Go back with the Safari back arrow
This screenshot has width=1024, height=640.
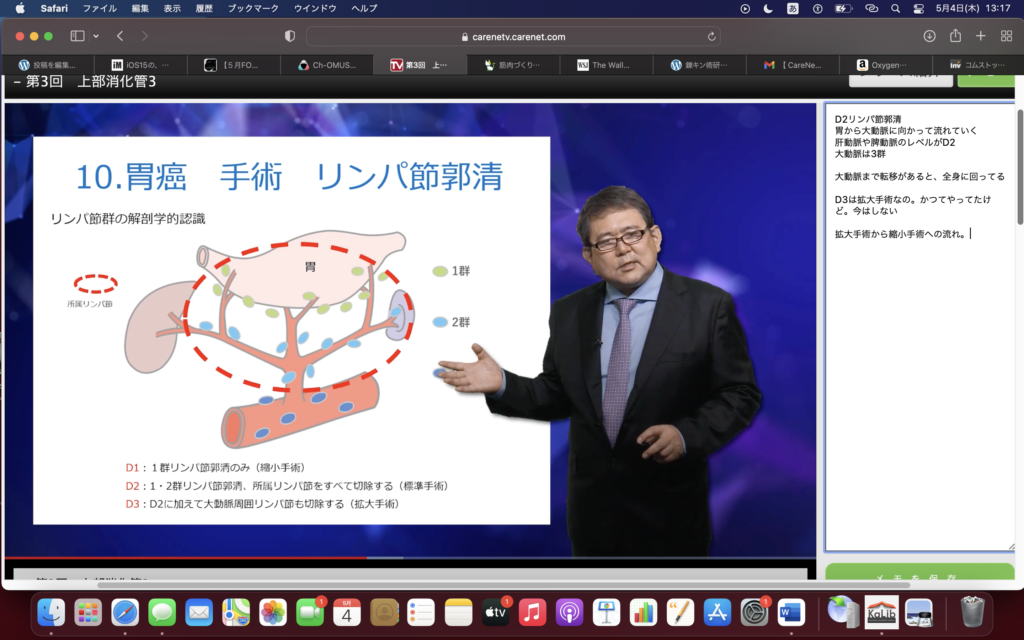[120, 36]
